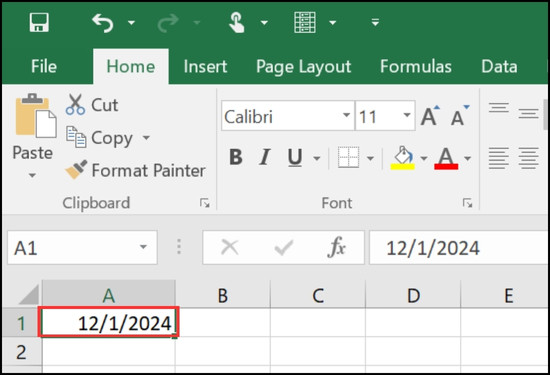The height and width of the screenshot is (375, 550).
Task: Open Clipboard pane dialog launcher
Action: coord(204,203)
